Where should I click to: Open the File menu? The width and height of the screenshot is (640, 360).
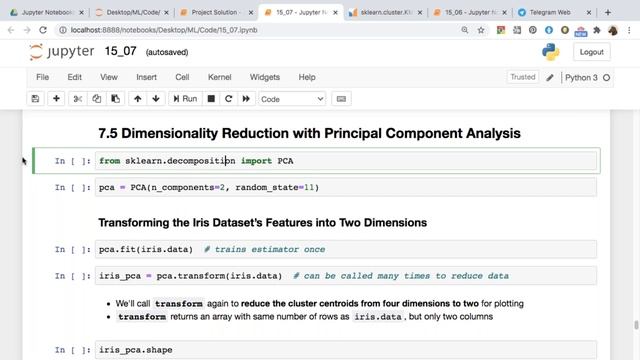tap(42, 77)
